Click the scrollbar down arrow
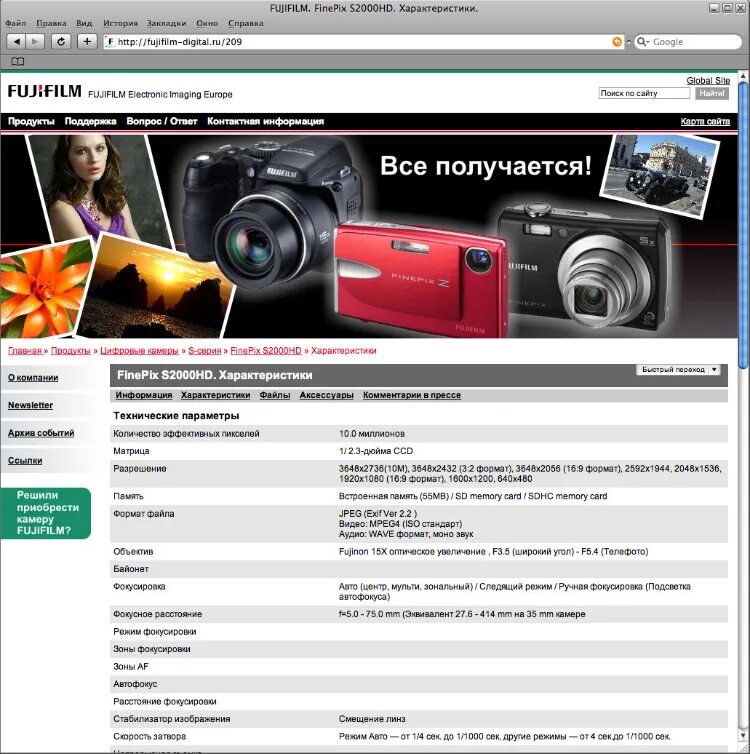 [x=743, y=736]
